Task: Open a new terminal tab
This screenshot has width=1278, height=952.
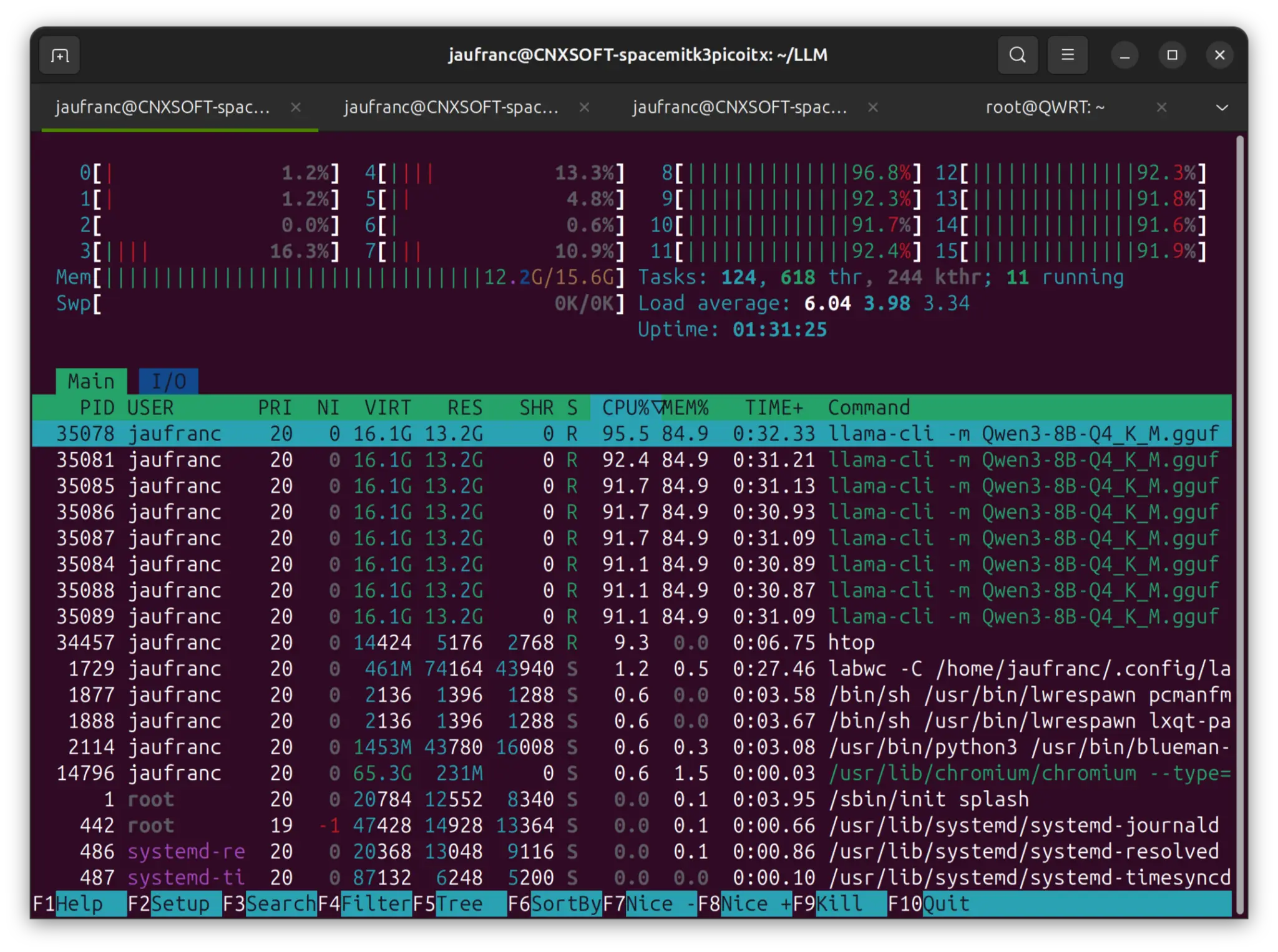Action: click(59, 56)
